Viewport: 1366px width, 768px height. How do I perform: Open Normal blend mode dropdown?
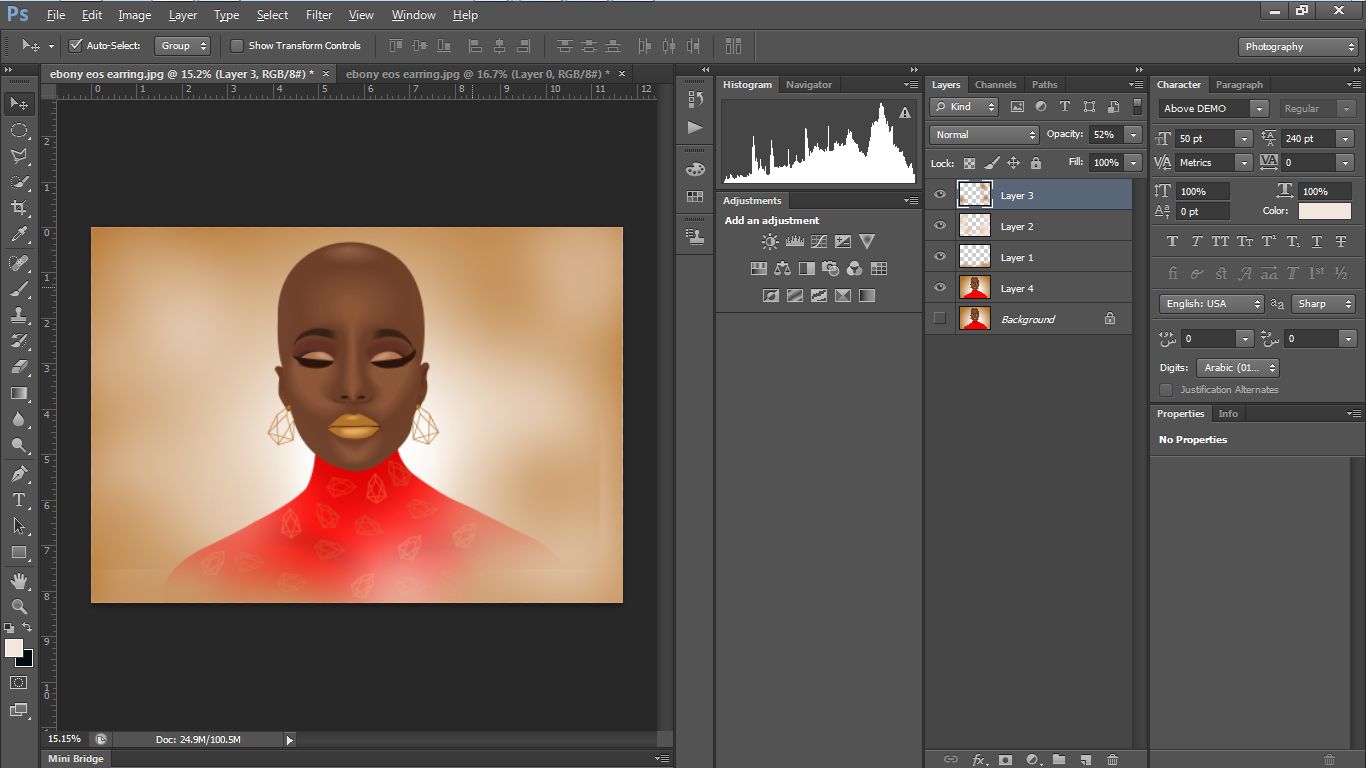coord(985,134)
